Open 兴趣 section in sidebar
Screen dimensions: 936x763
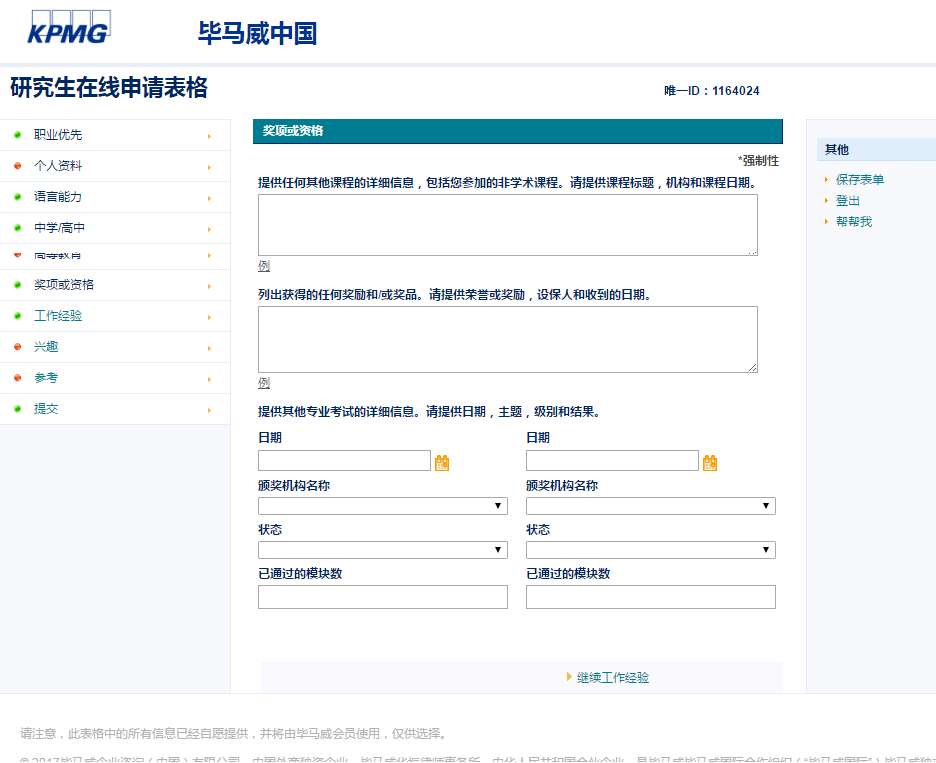[x=46, y=347]
